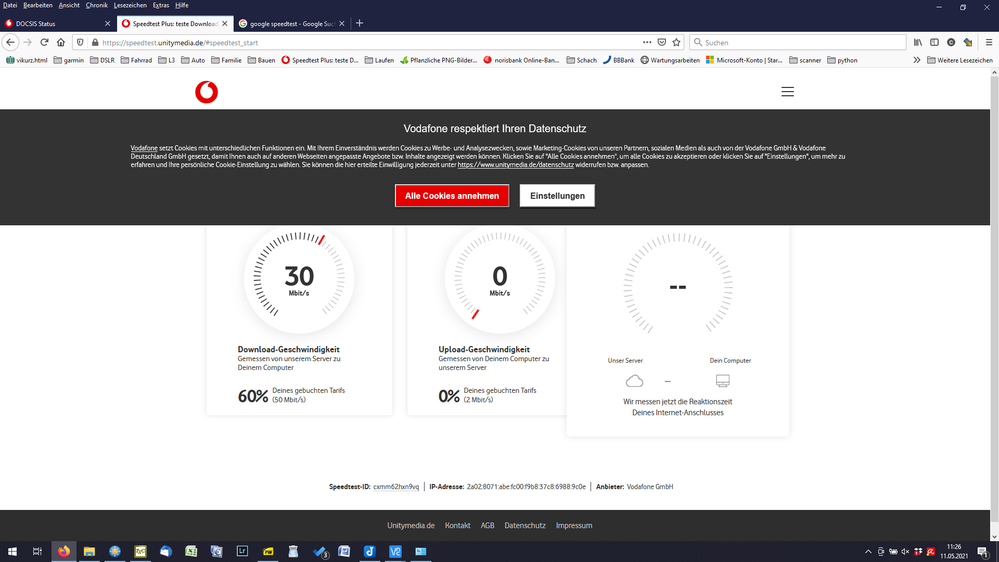Image resolution: width=999 pixels, height=562 pixels.
Task: Open the Vodafone page hamburger menu
Action: pyautogui.click(x=787, y=92)
